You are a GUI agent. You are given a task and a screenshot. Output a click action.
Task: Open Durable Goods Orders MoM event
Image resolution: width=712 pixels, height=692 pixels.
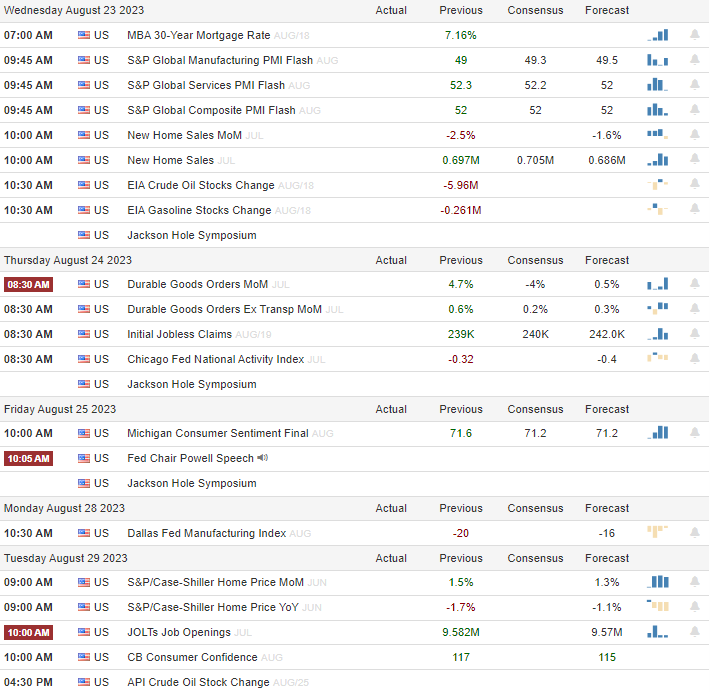point(198,284)
